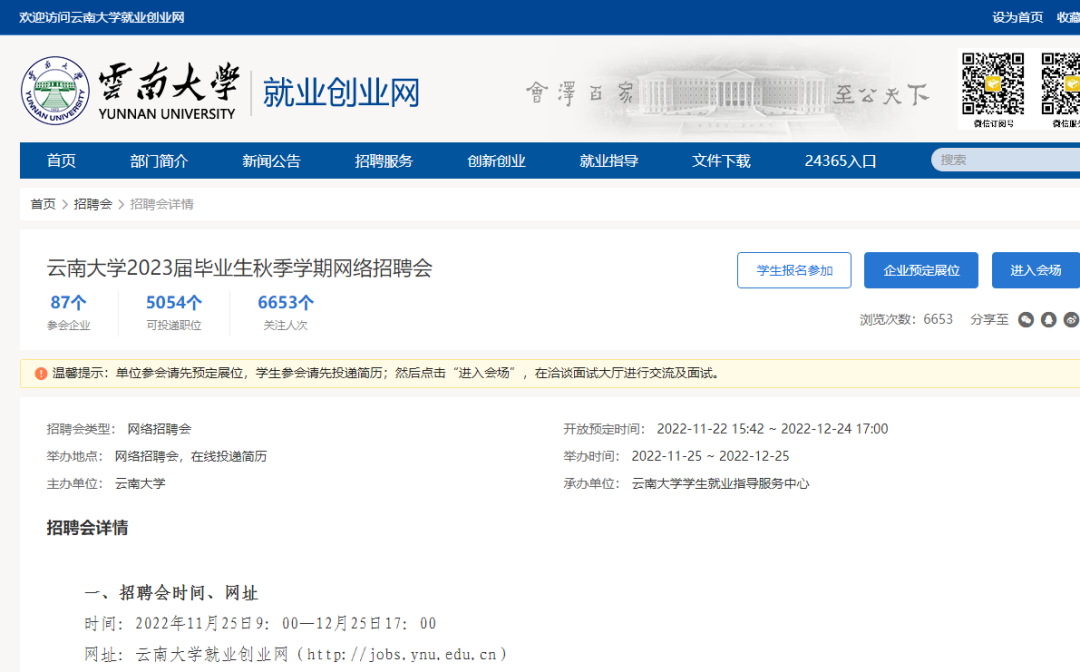Click the 企业预定展位 button
1080x672 pixels.
pyautogui.click(x=921, y=271)
